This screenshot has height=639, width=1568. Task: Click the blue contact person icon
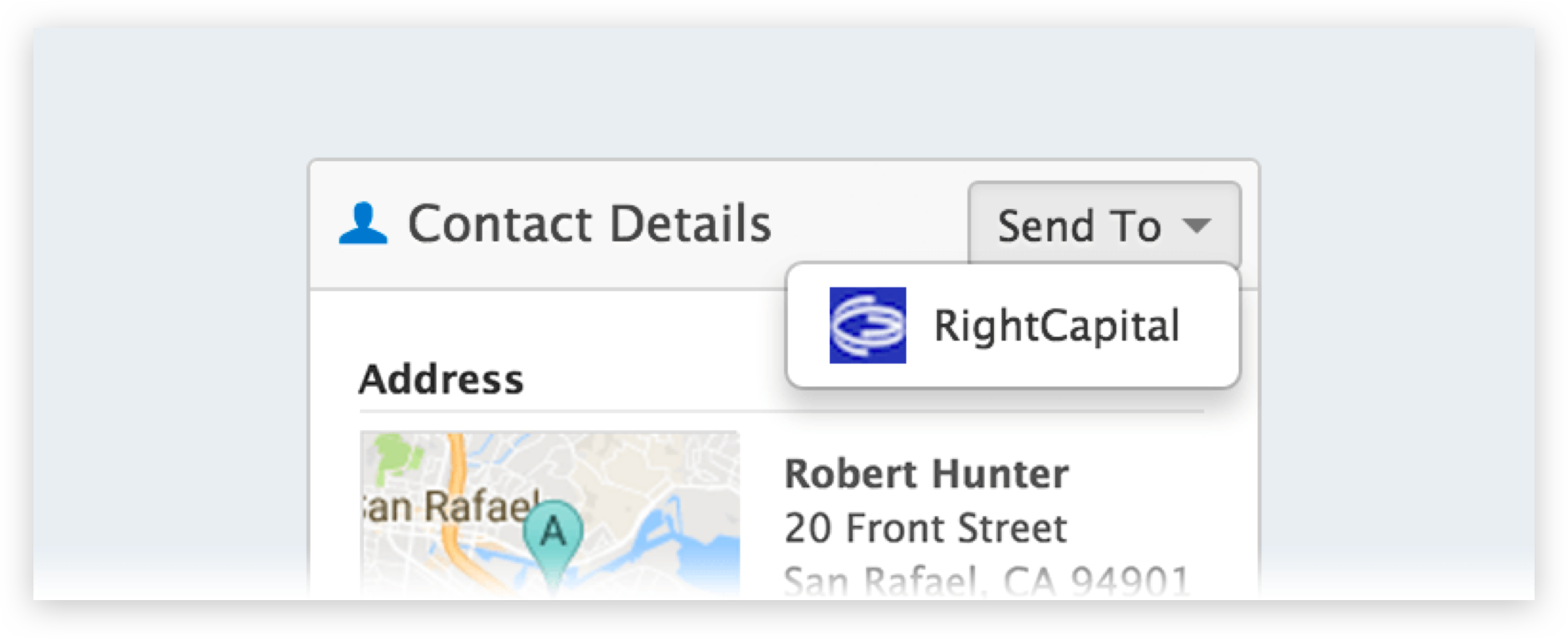[x=362, y=224]
